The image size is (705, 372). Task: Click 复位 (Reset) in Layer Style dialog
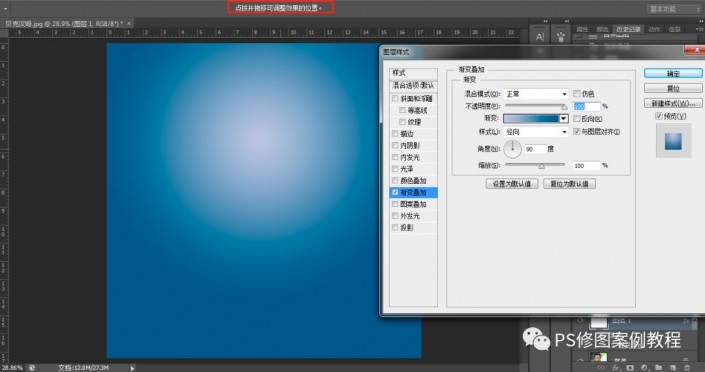tap(673, 88)
